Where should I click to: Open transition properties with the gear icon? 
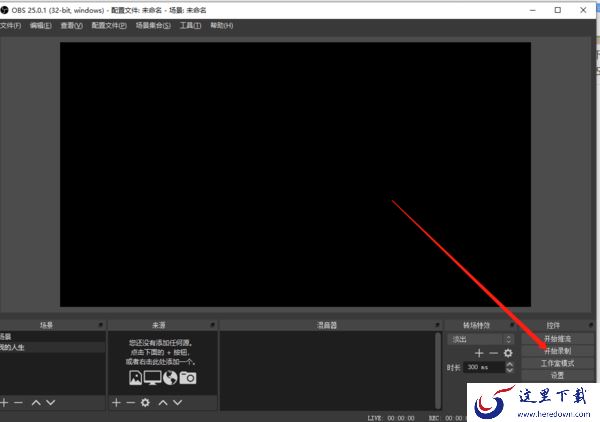click(x=508, y=353)
